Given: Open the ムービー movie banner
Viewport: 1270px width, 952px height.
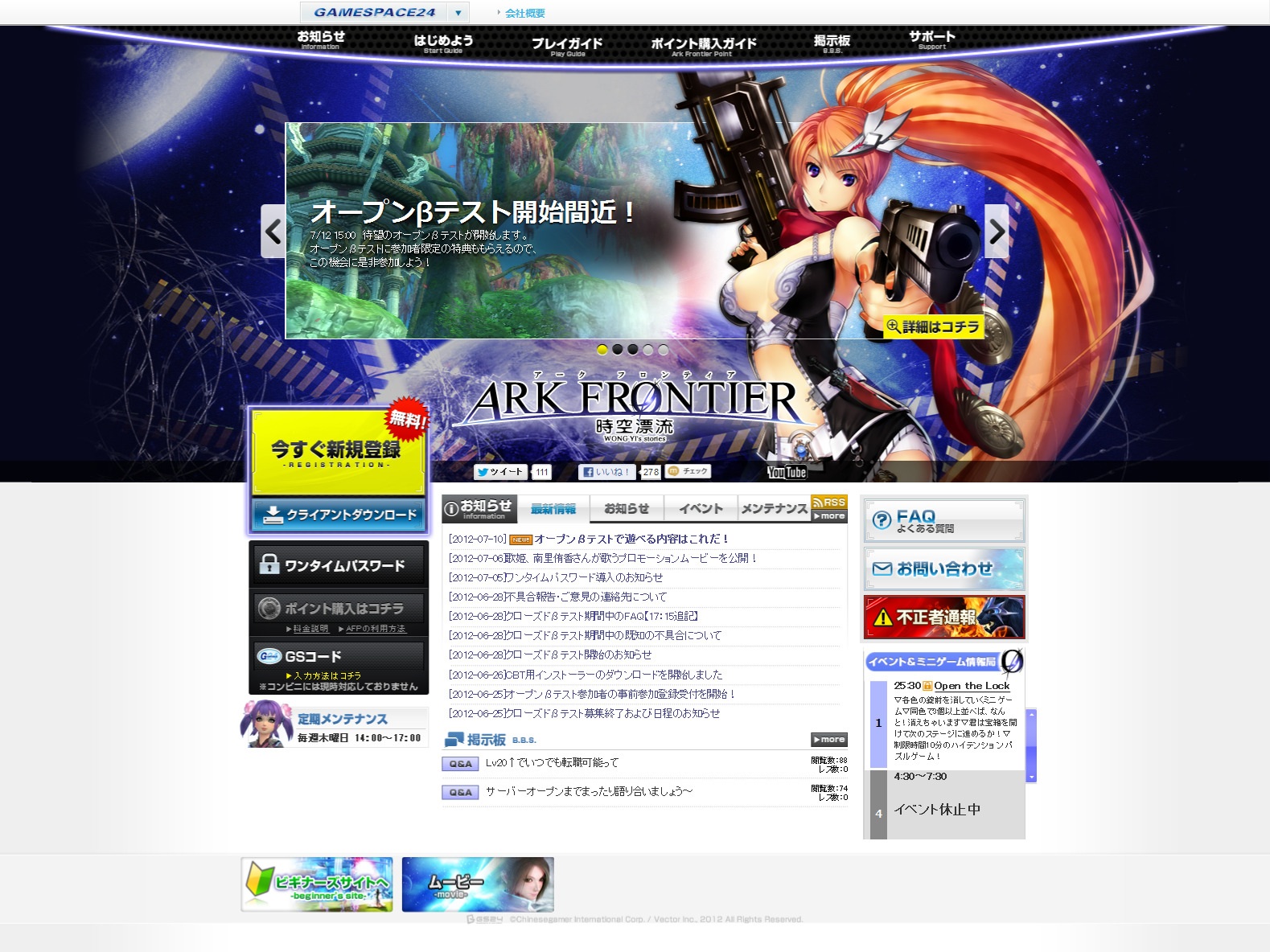Looking at the screenshot, I should pyautogui.click(x=478, y=884).
